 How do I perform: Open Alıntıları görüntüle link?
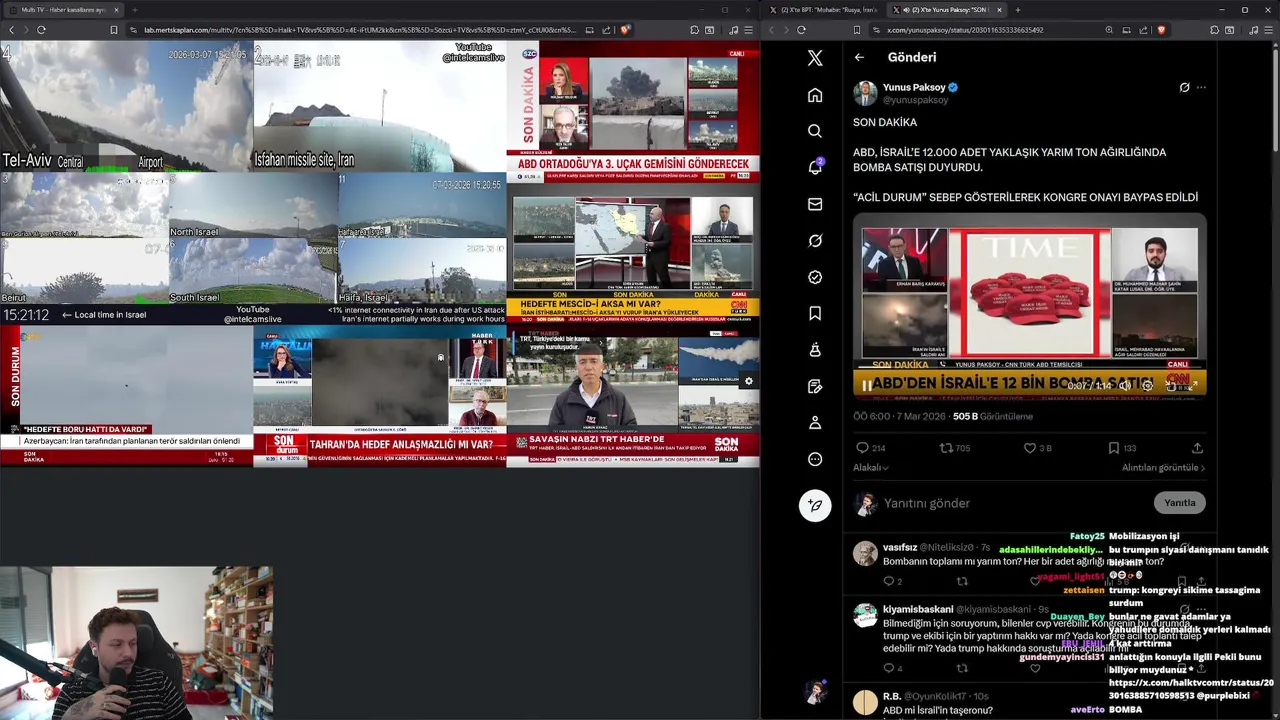(1163, 467)
